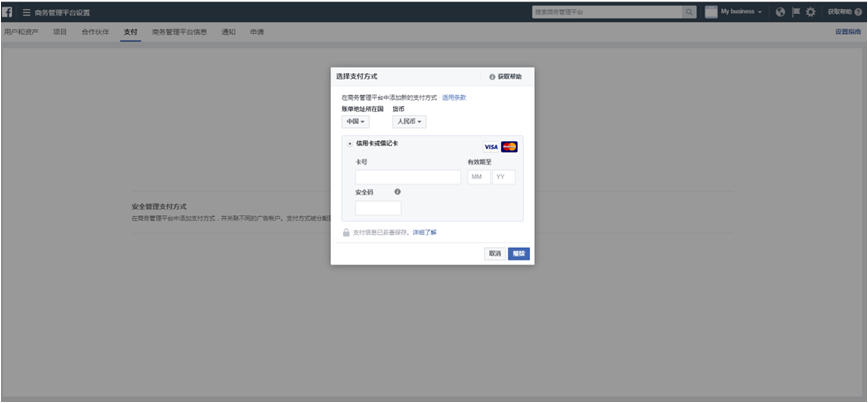868x403 pixels.
Task: Click the 取消 button
Action: point(495,254)
